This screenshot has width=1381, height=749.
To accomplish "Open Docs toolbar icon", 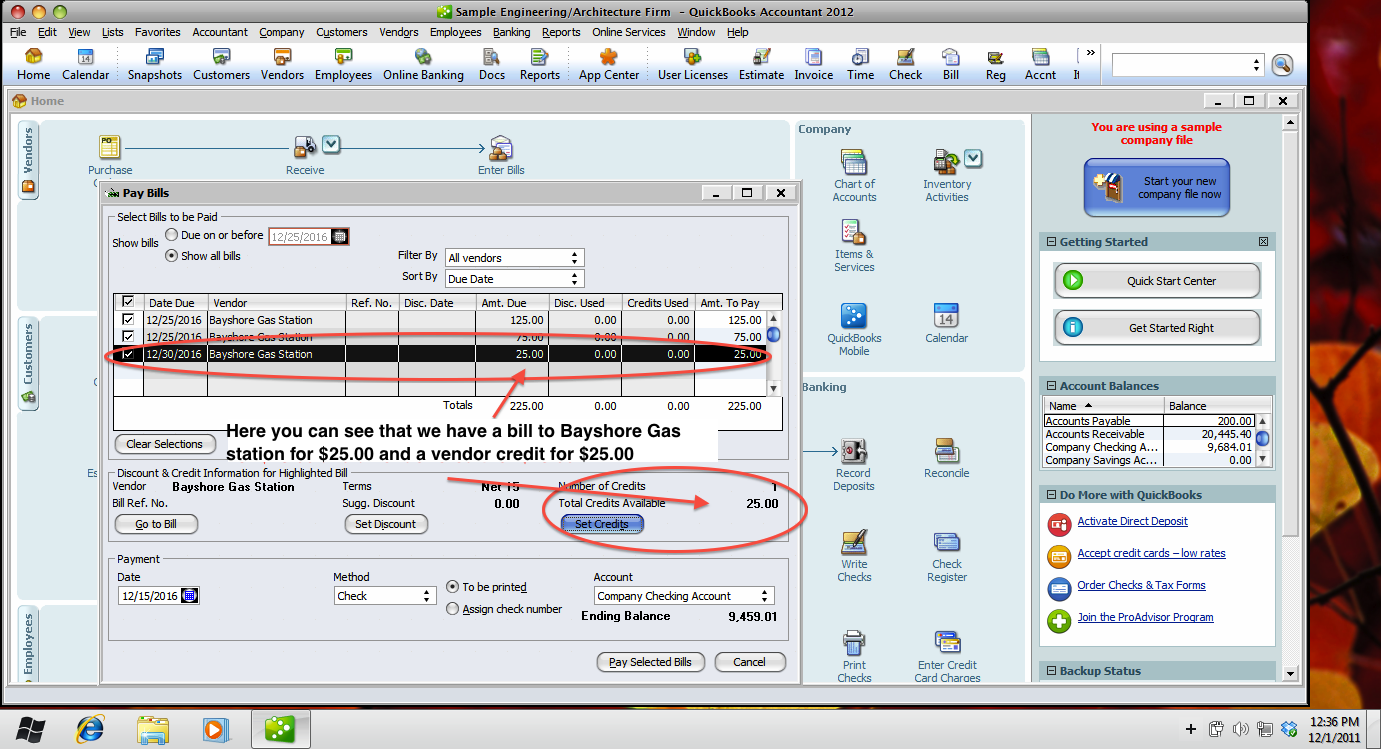I will 492,65.
